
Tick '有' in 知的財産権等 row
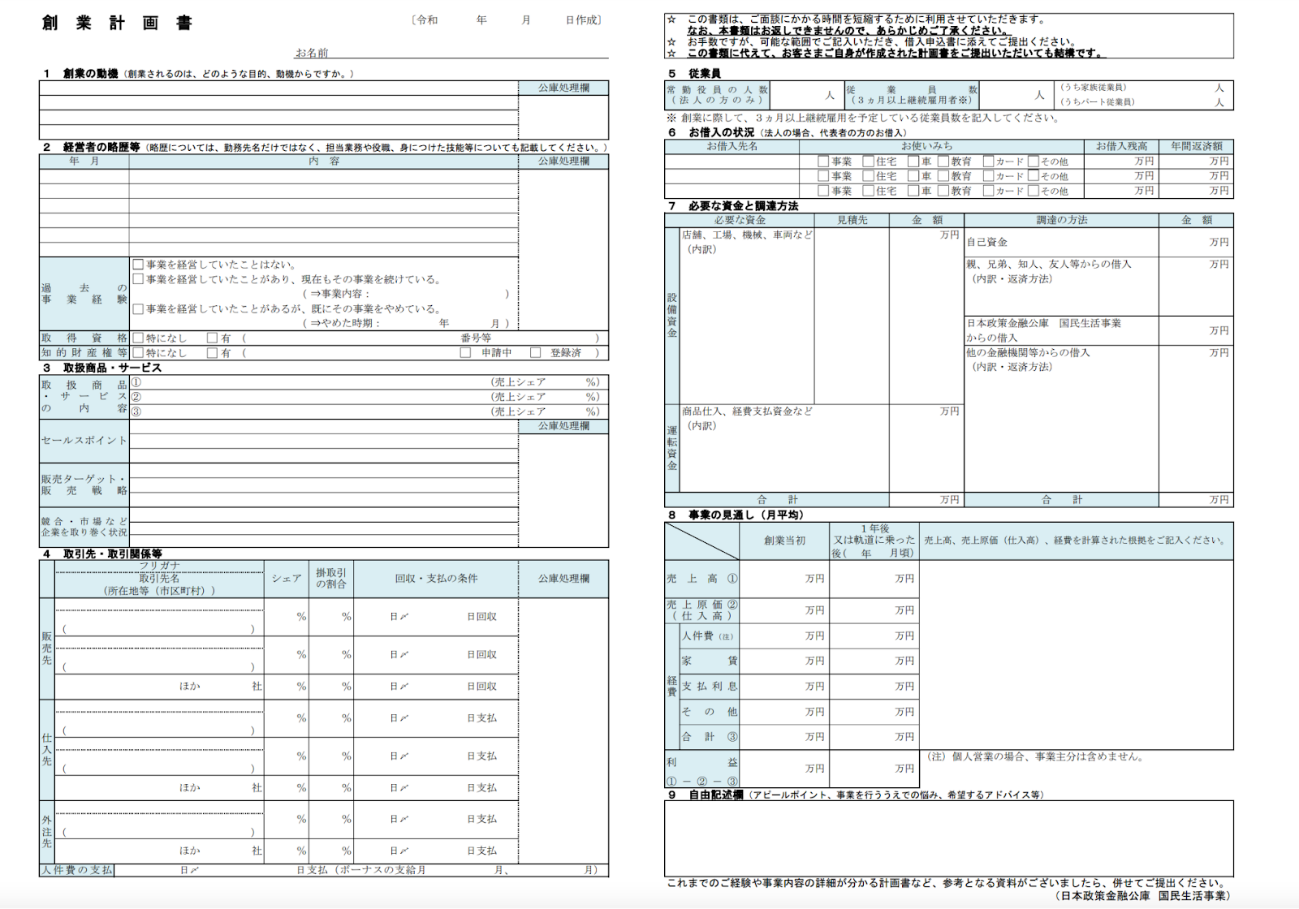click(x=212, y=352)
